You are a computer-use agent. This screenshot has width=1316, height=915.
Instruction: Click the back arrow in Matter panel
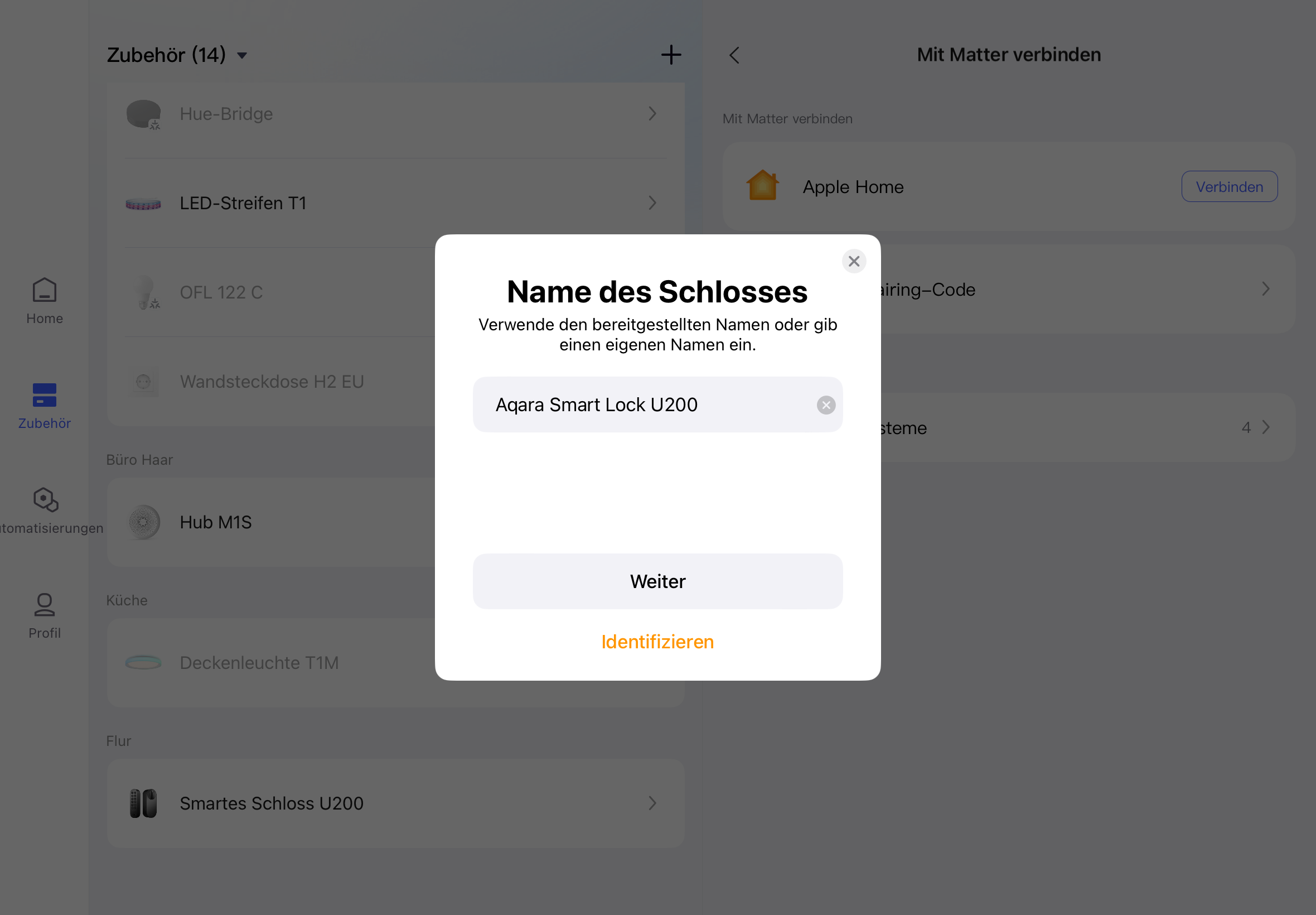[734, 55]
